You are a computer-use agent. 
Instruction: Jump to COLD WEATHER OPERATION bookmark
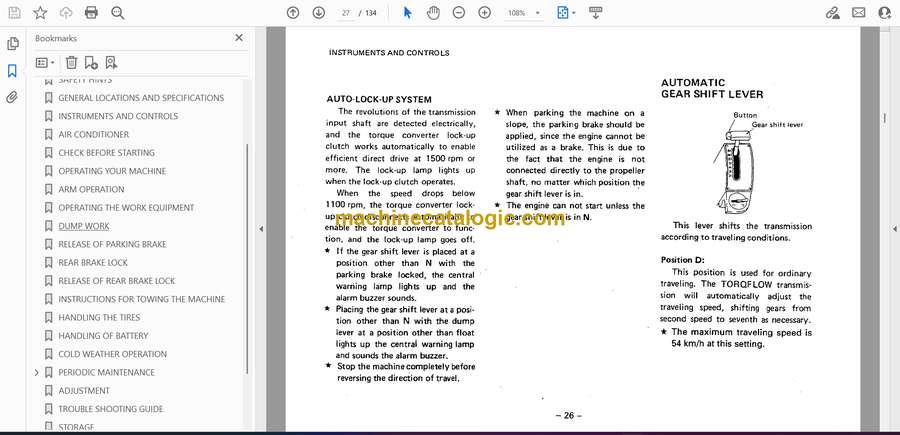click(112, 354)
